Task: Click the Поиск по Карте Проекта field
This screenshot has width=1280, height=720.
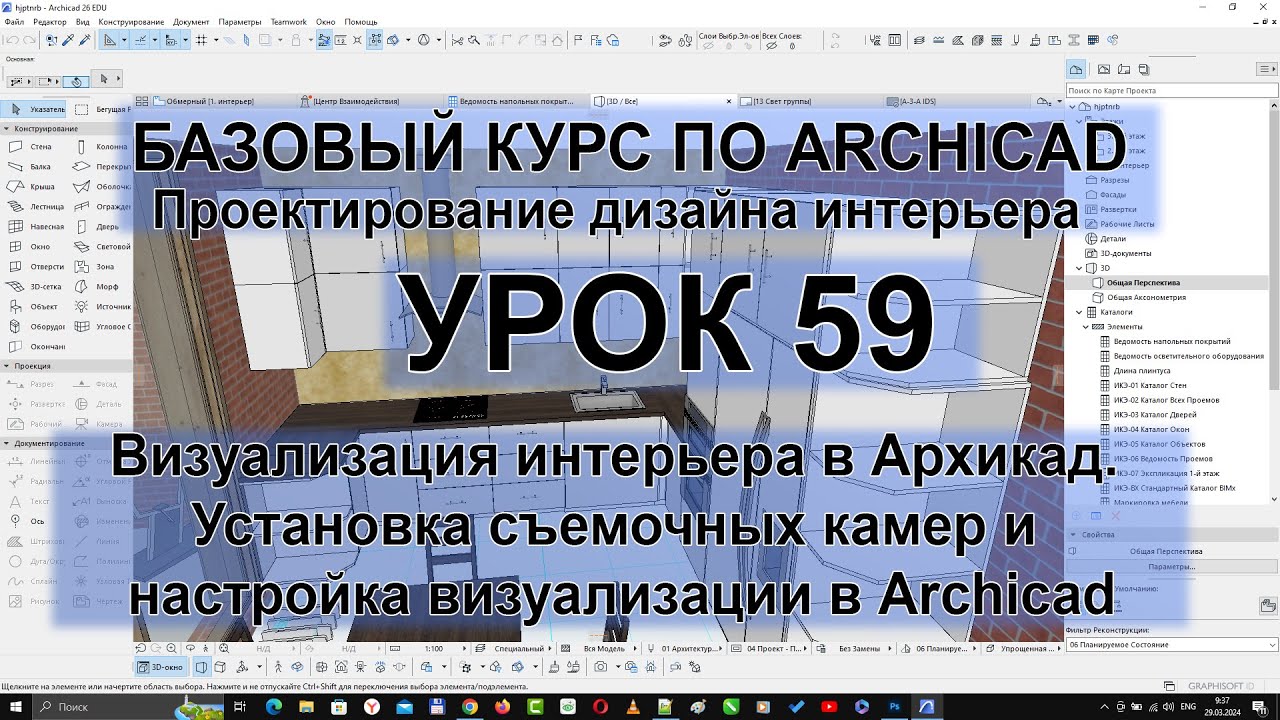Action: [x=1170, y=90]
